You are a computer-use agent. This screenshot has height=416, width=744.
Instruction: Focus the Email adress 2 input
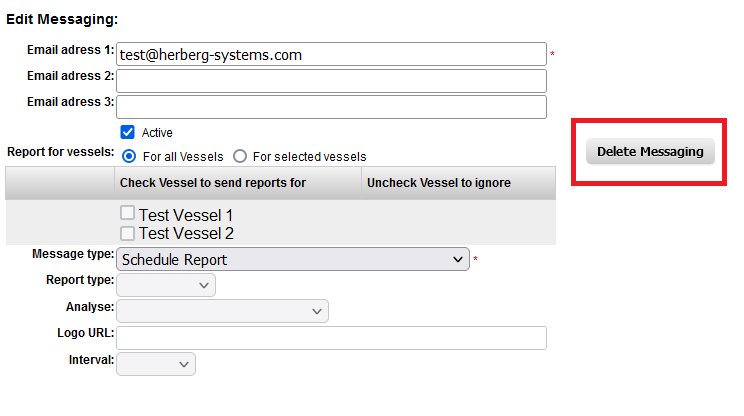[x=331, y=81]
